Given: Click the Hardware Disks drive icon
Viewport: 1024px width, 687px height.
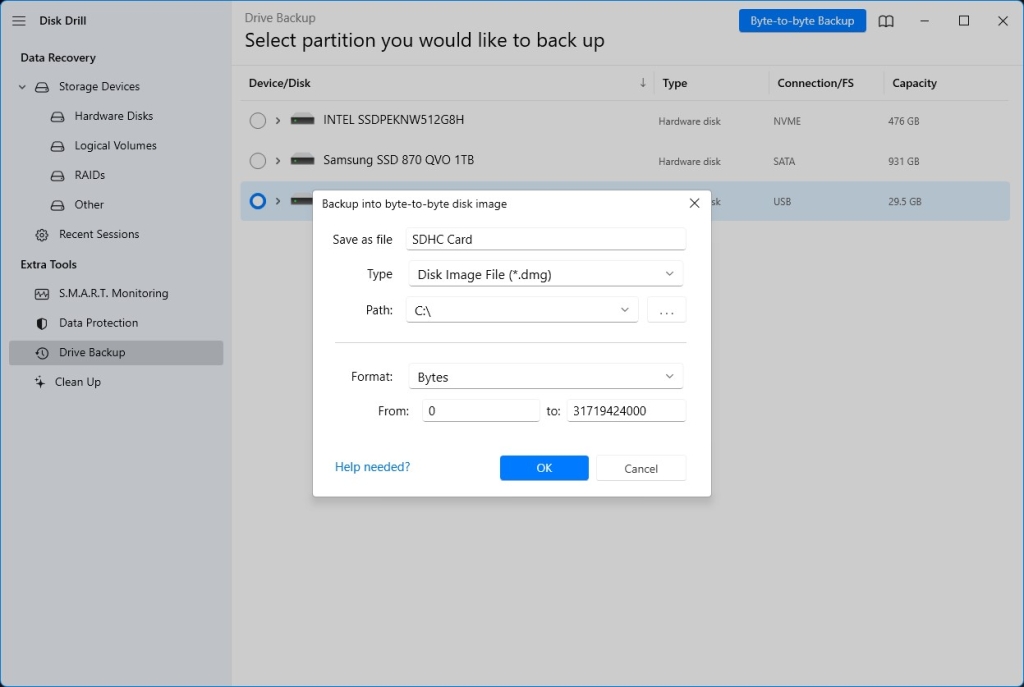Looking at the screenshot, I should [57, 117].
